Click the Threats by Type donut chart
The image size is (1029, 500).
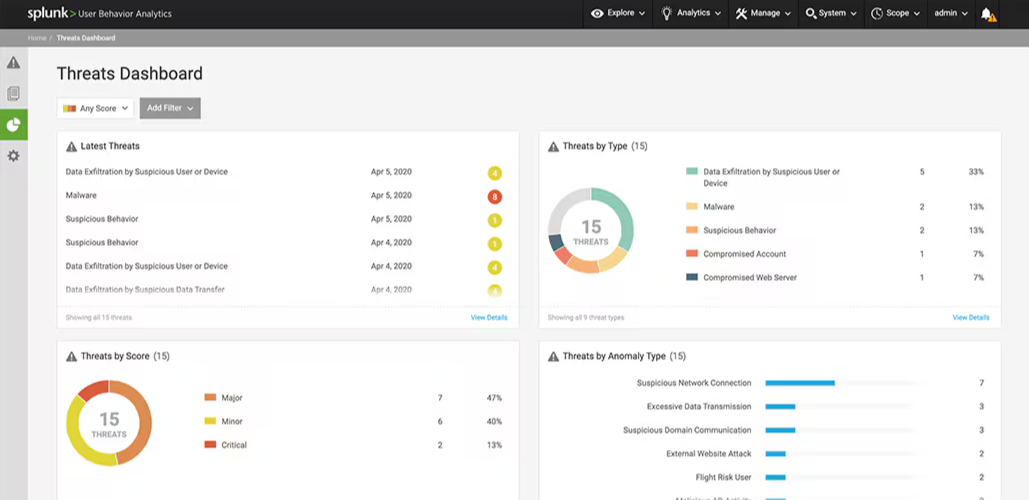click(591, 230)
